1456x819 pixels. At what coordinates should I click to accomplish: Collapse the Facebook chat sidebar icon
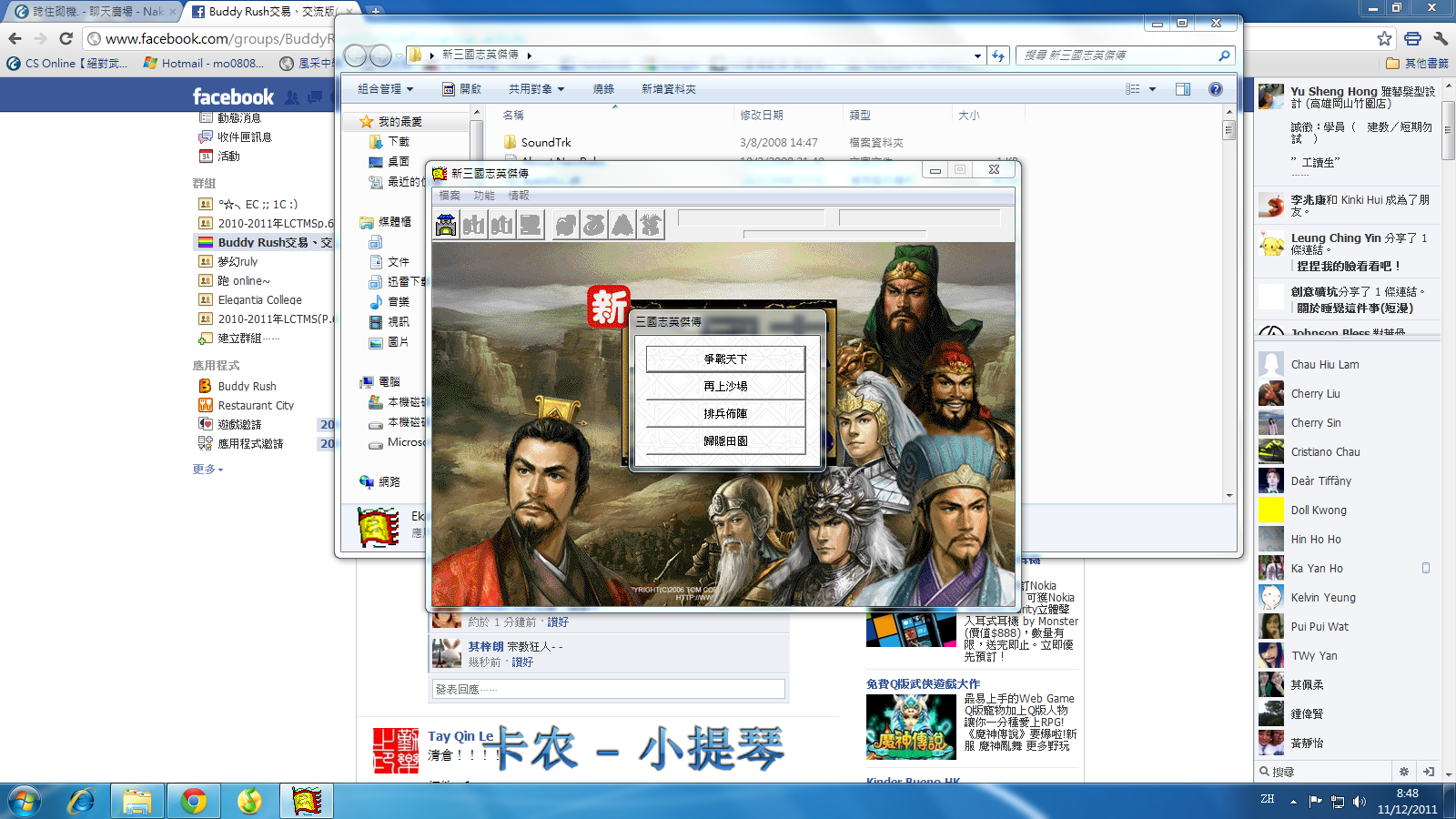1429,772
